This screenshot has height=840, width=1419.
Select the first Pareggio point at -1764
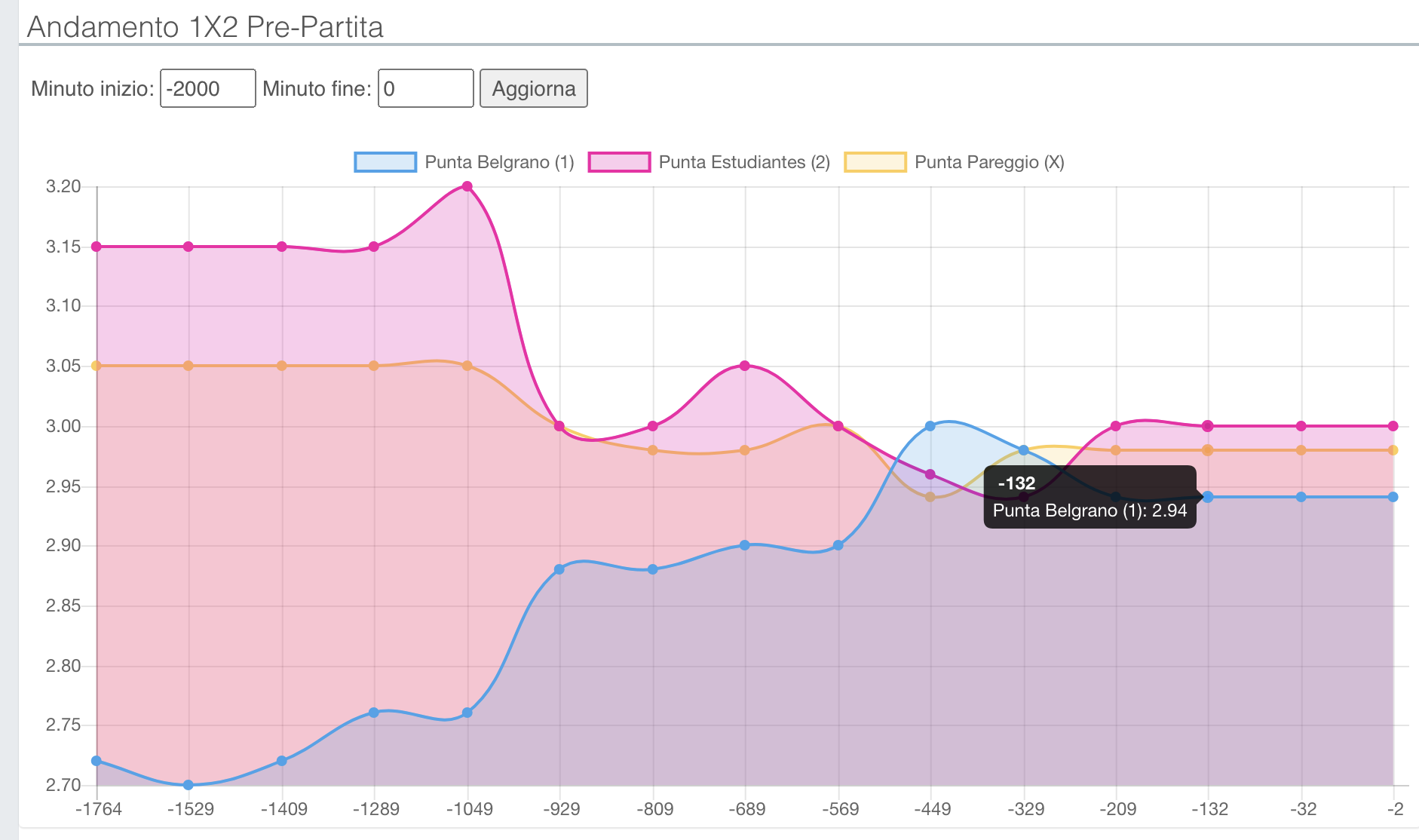point(97,366)
